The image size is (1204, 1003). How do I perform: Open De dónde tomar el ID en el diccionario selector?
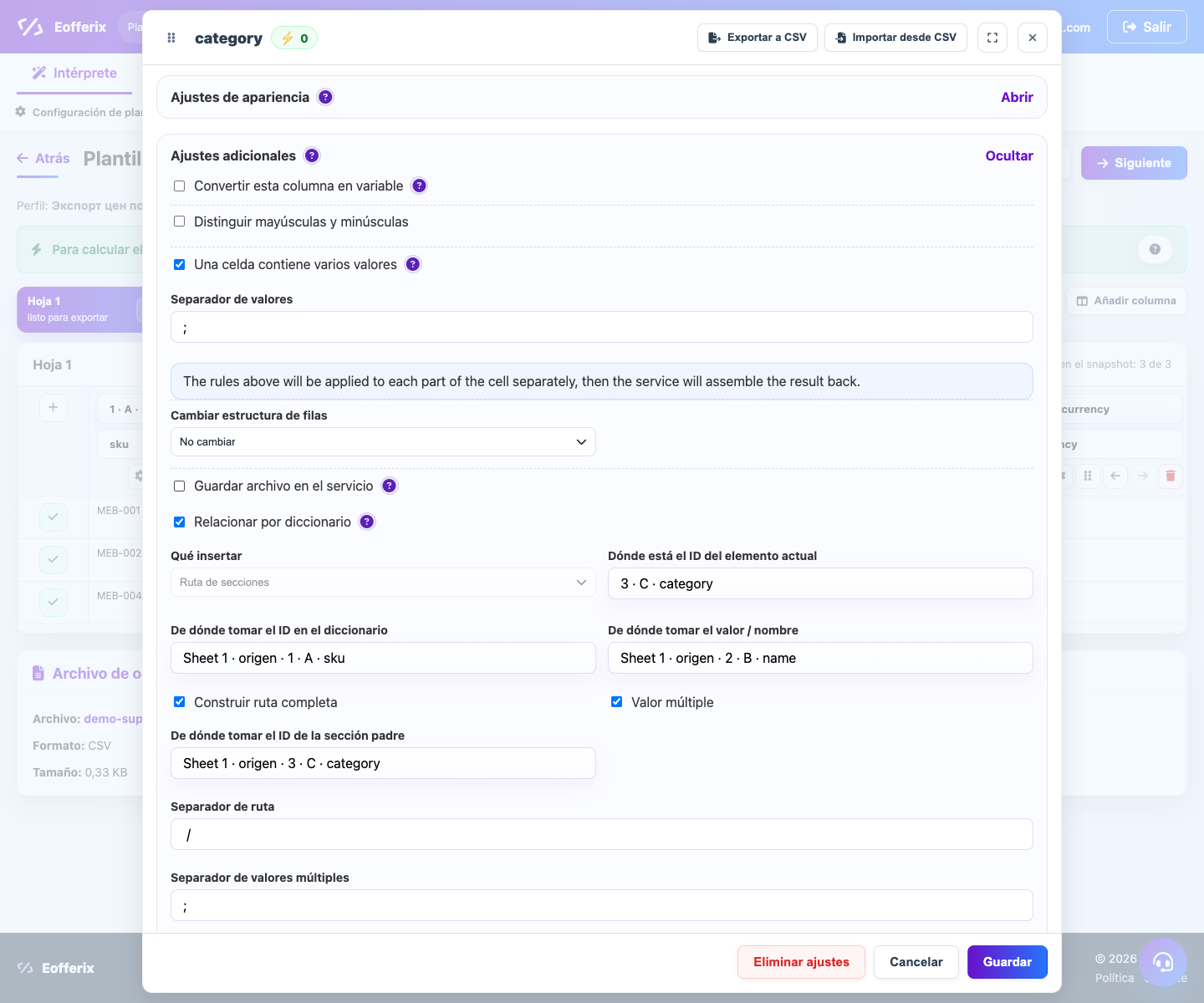coord(383,658)
